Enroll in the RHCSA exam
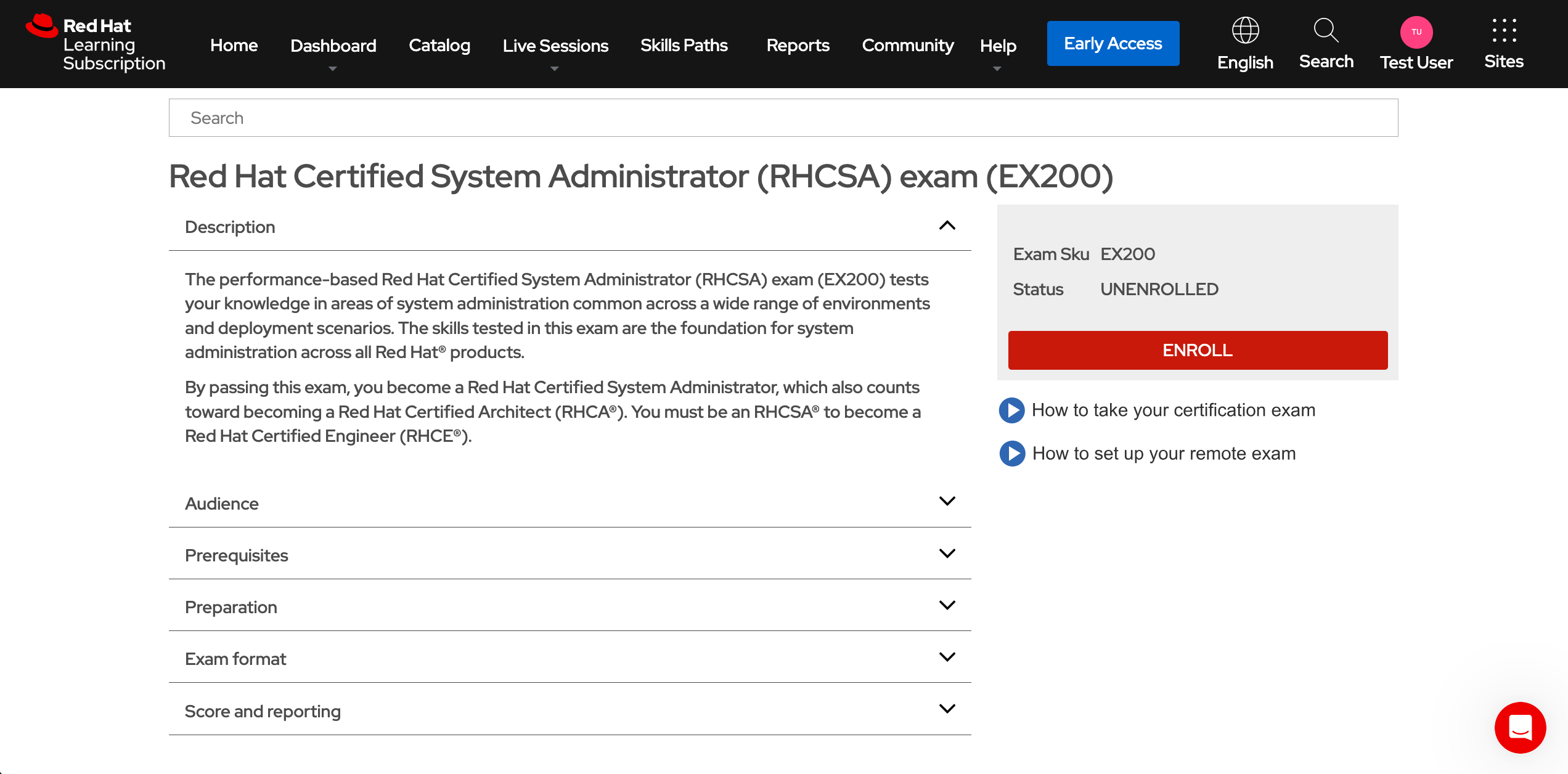Viewport: 1568px width, 774px height. click(1196, 350)
